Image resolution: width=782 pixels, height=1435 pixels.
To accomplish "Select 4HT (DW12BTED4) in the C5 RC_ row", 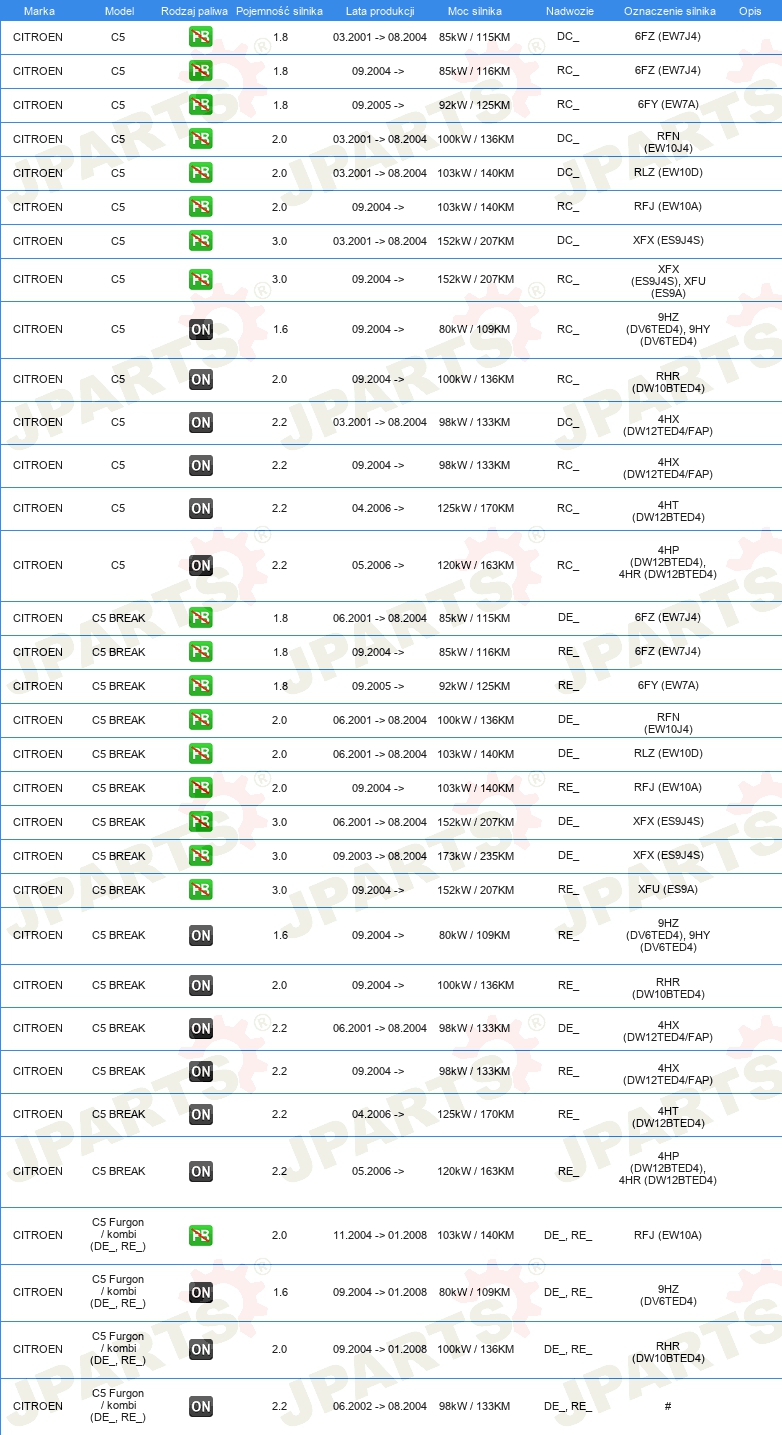I will (668, 511).
